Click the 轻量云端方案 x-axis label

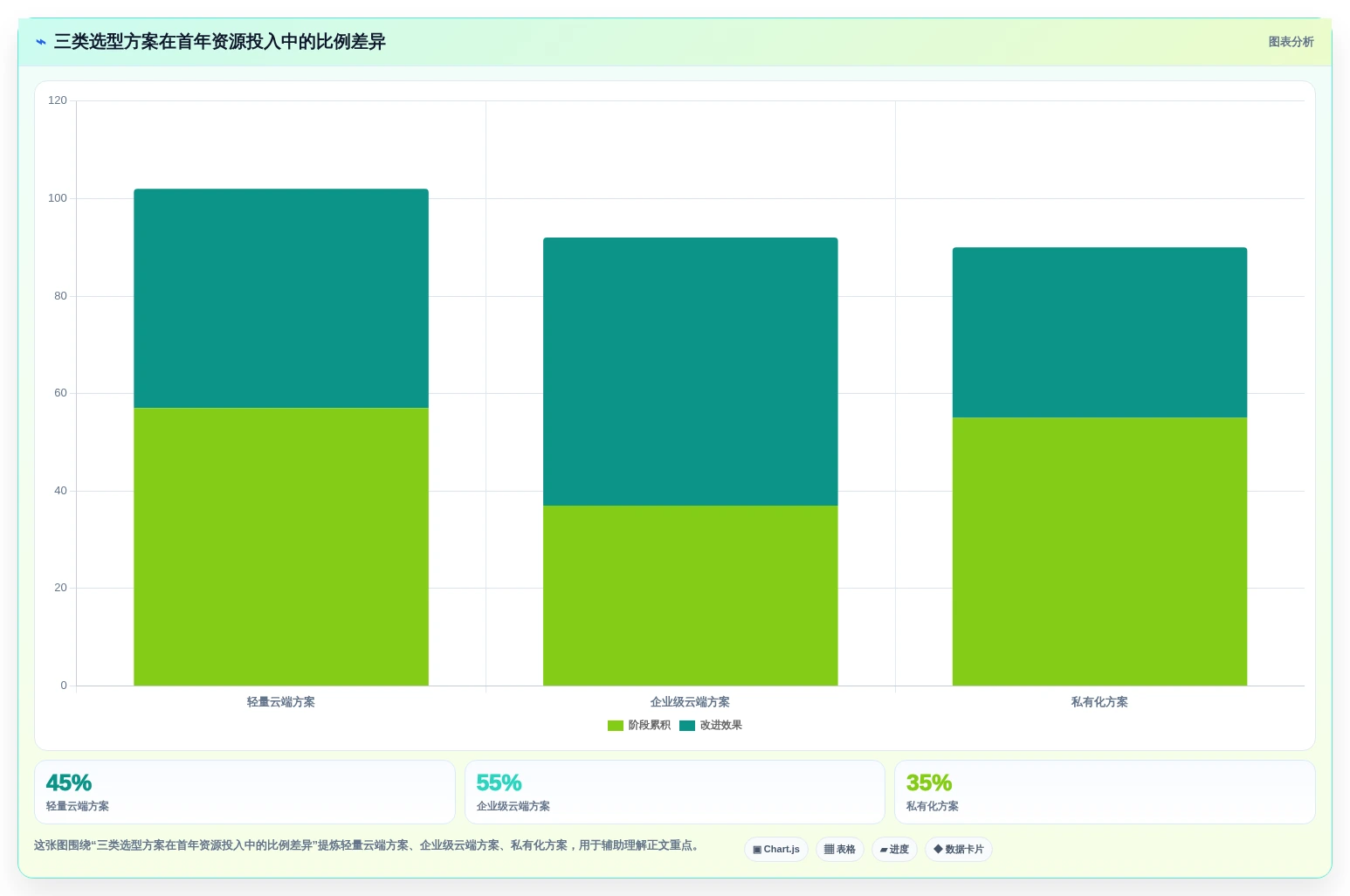pos(281,702)
